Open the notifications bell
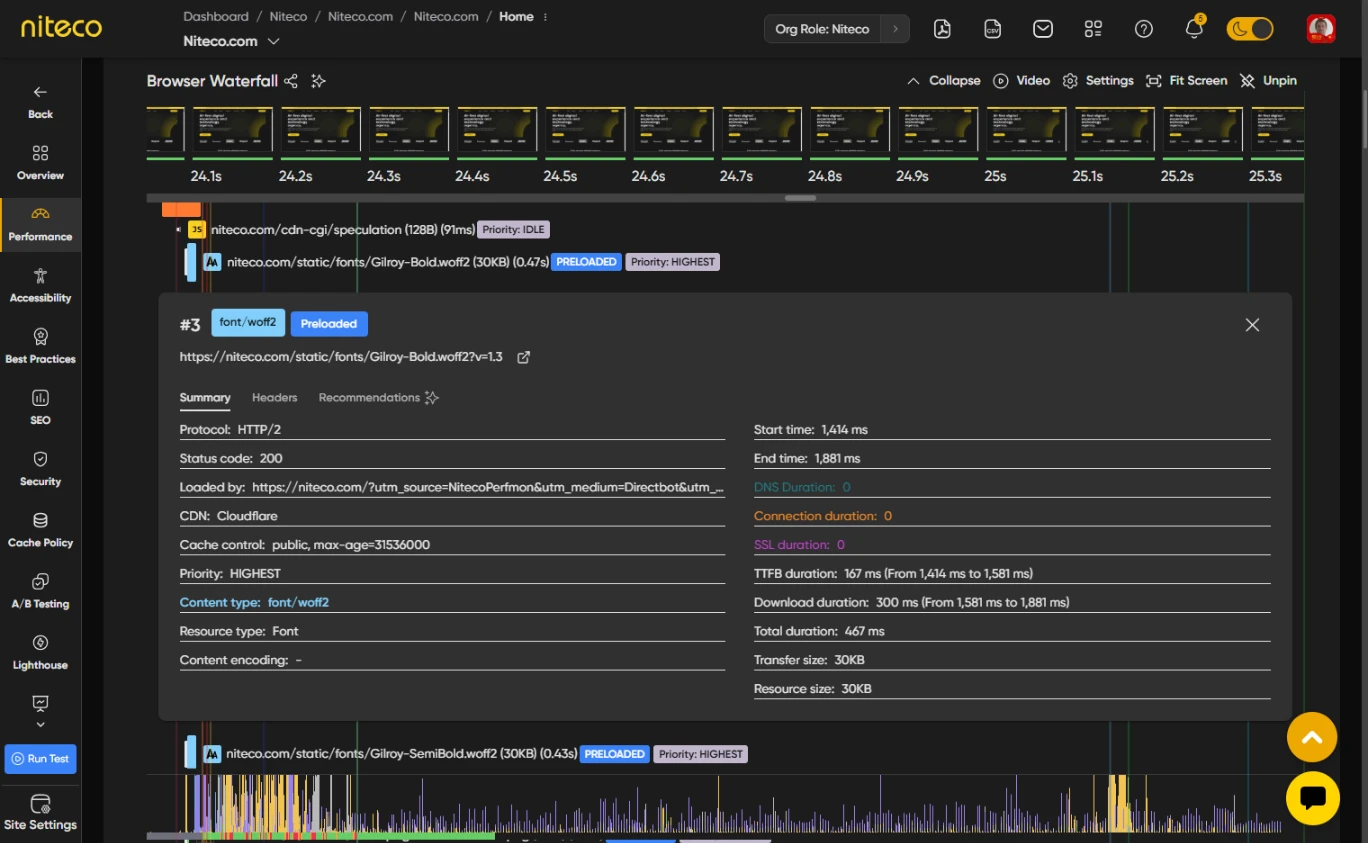Image resolution: width=1368 pixels, height=843 pixels. (x=1194, y=29)
